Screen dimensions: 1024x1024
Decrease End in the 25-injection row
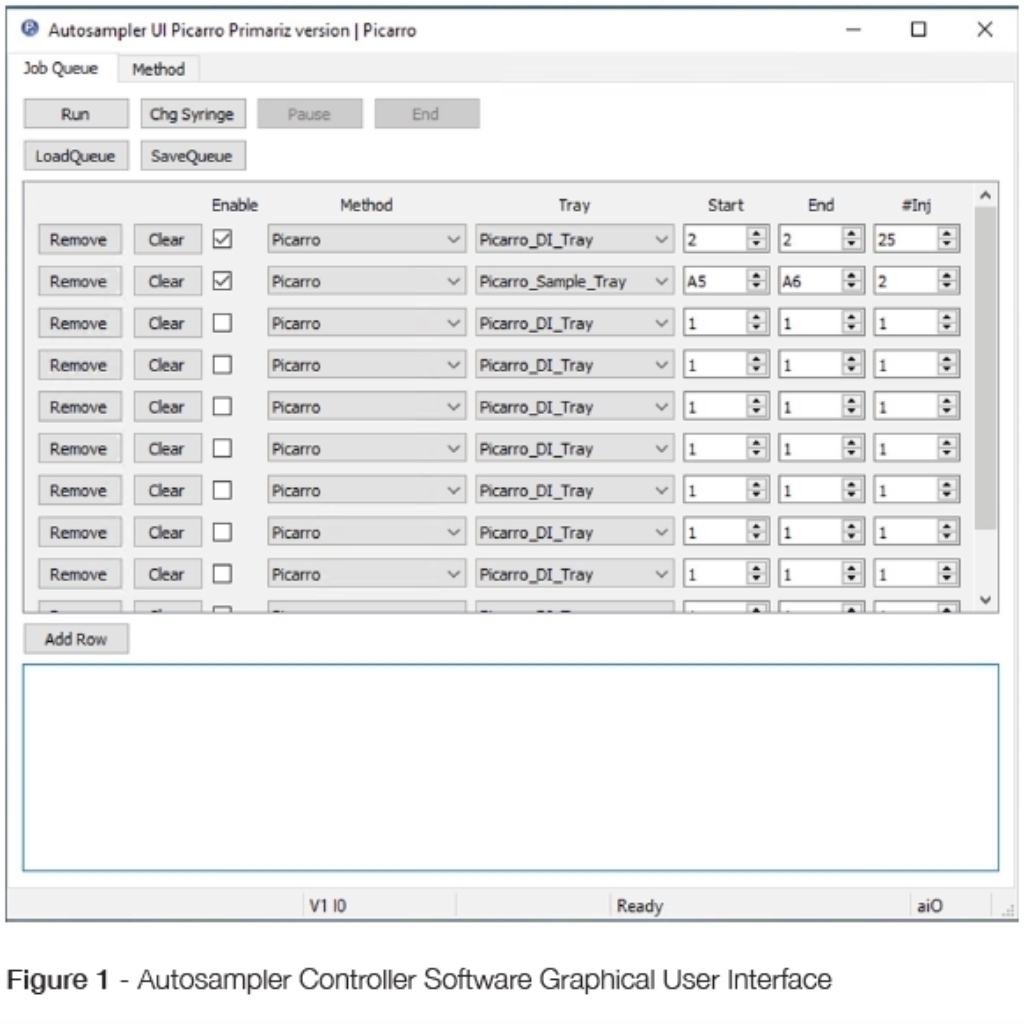click(x=852, y=246)
